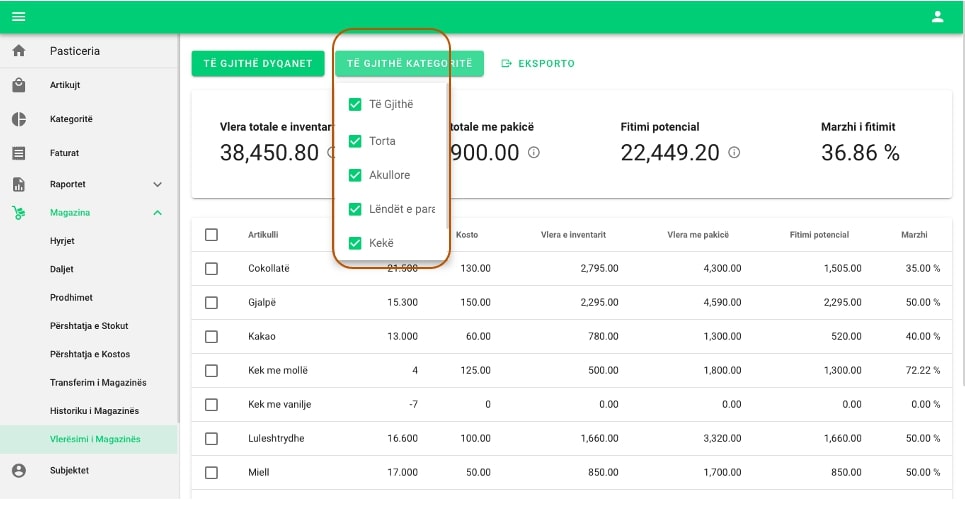Collapse the Magazina sidebar section

click(x=157, y=213)
